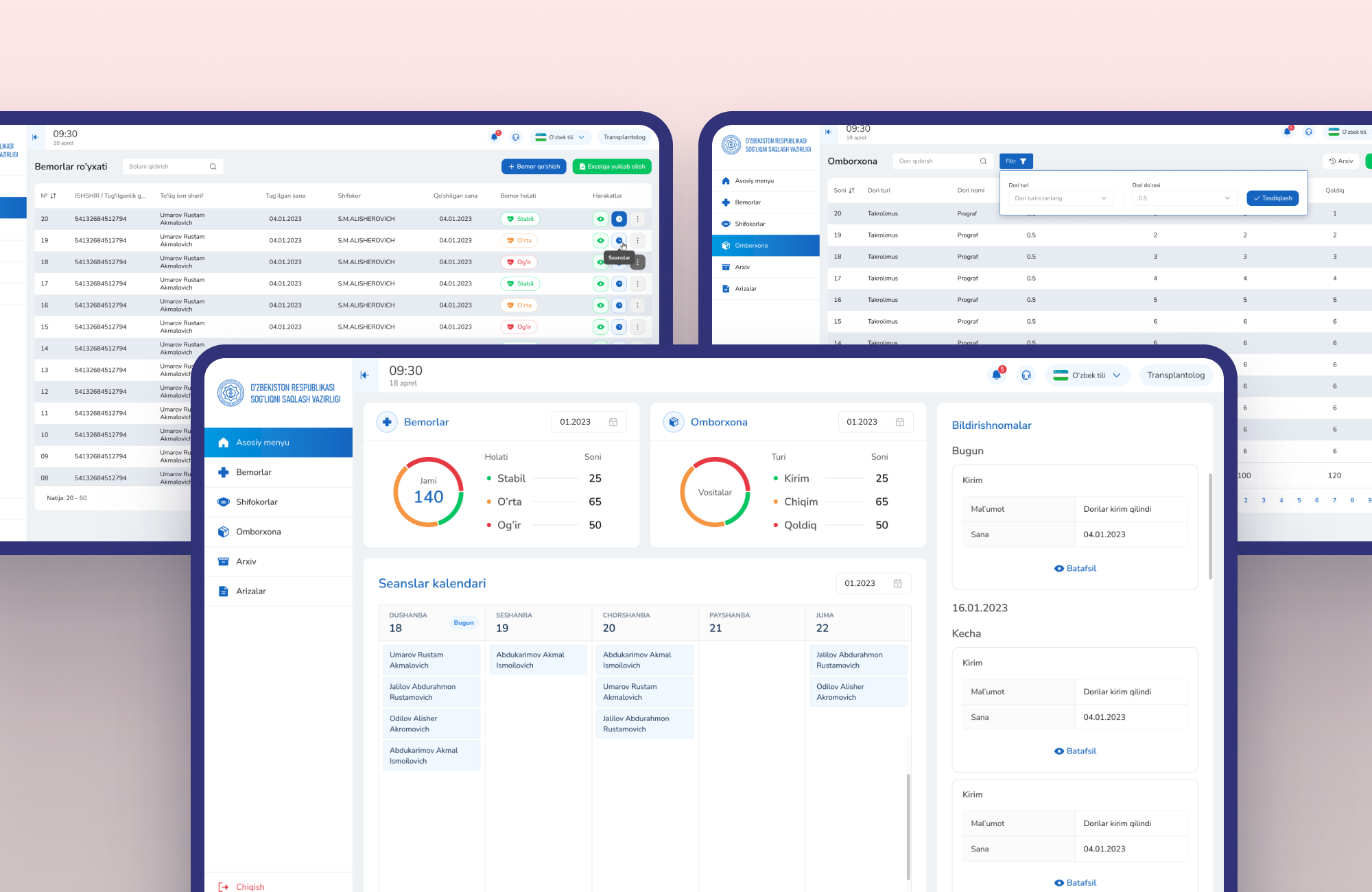Open headset support icon in dashboard header
This screenshot has height=892, width=1372.
point(1026,375)
